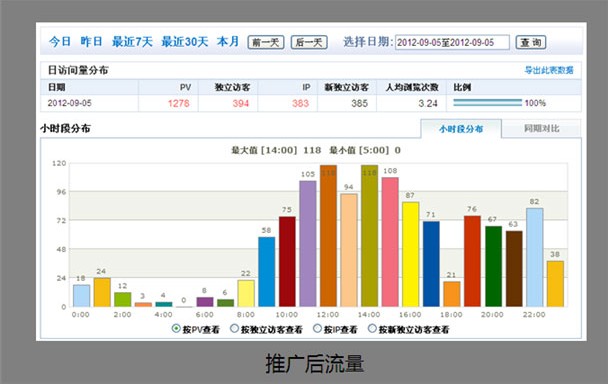Screen dimensions: 608x384
Task: Go to next day with 后一天 button
Action: click(309, 42)
